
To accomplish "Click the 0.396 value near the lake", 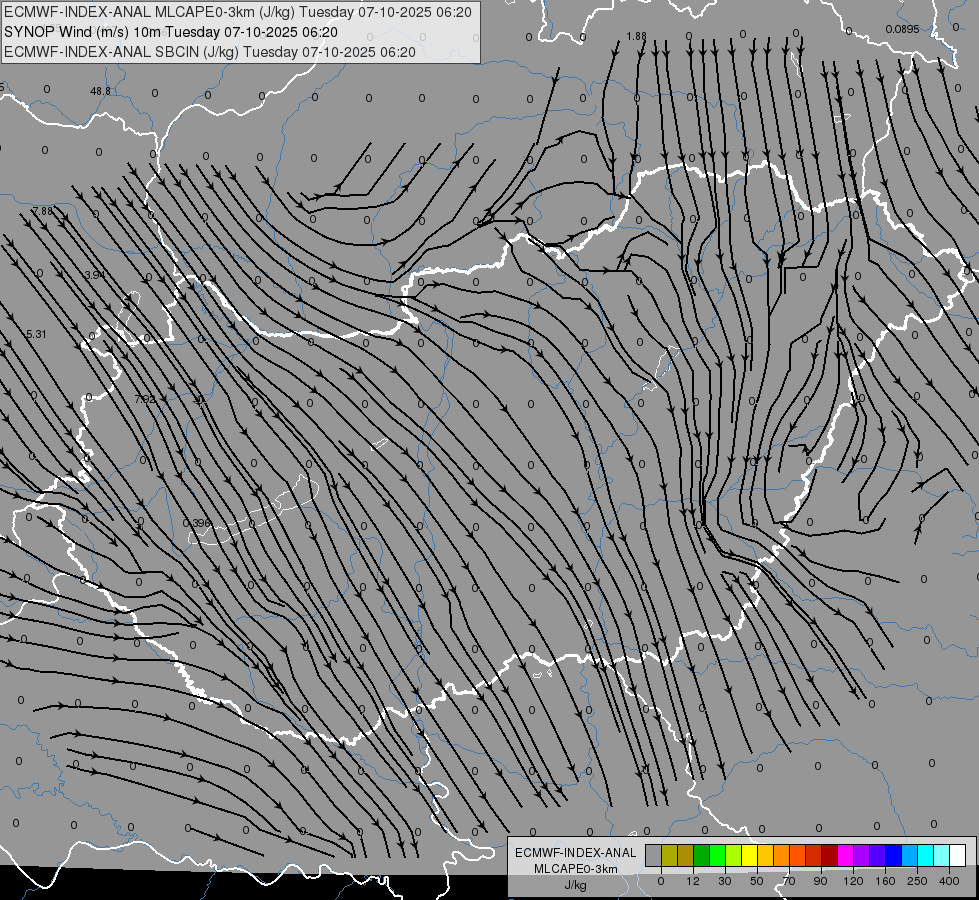I will tap(197, 523).
